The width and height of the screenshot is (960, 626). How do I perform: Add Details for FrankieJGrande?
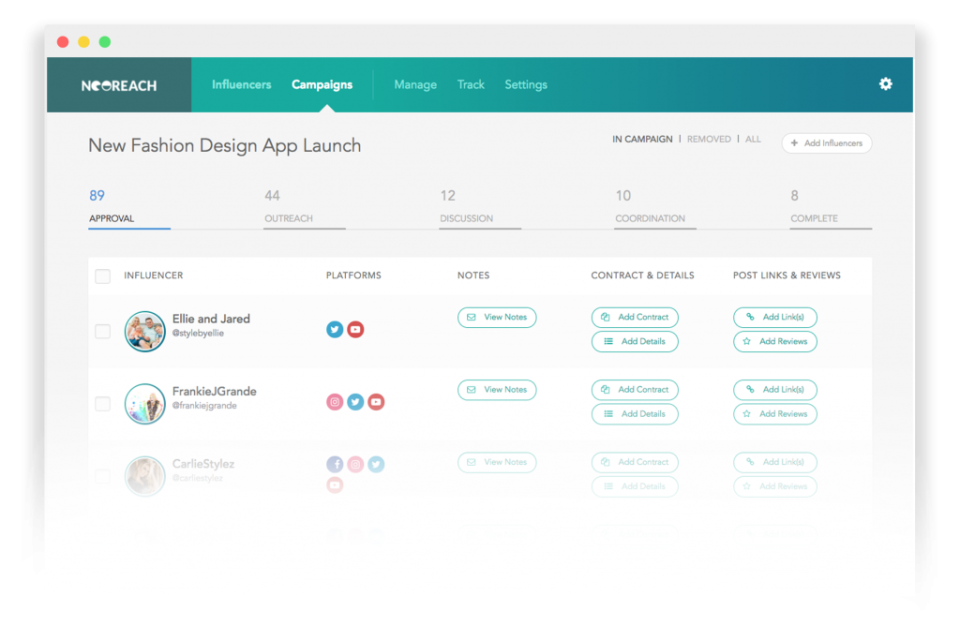(x=635, y=414)
